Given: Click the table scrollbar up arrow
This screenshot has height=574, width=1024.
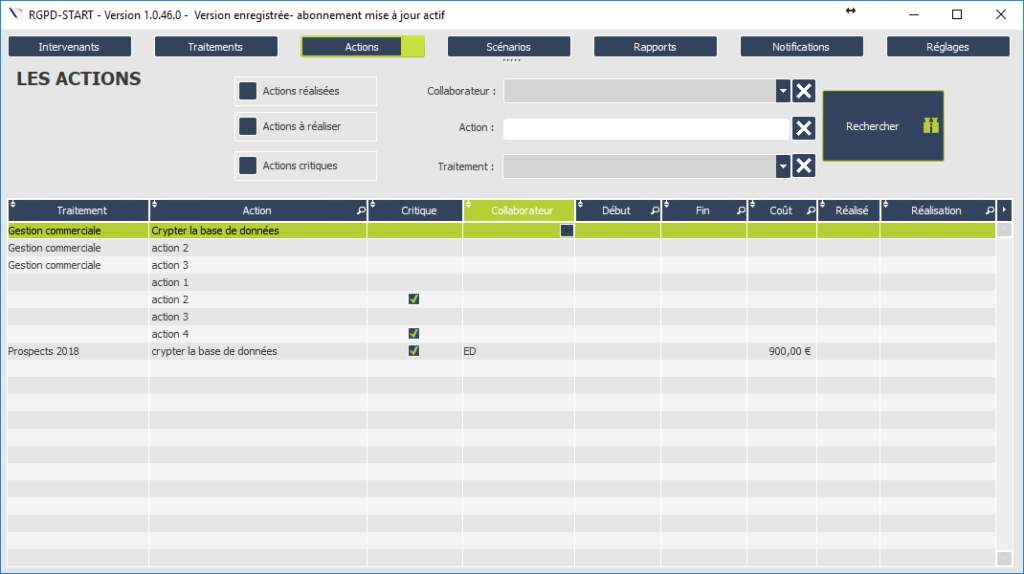Looking at the screenshot, I should tap(1004, 229).
